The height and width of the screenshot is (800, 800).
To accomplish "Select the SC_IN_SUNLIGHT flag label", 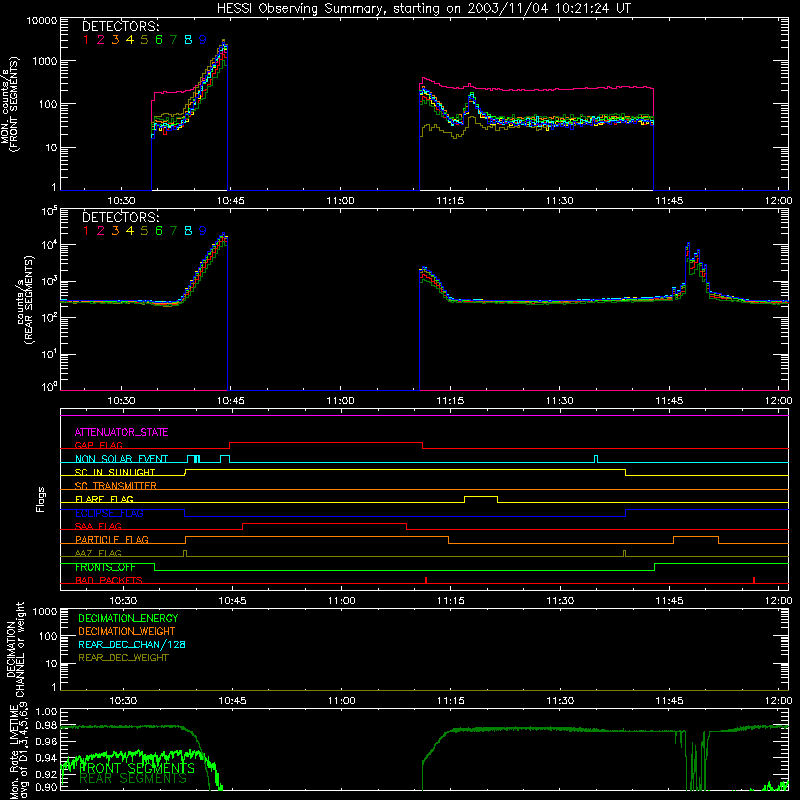I will [115, 472].
